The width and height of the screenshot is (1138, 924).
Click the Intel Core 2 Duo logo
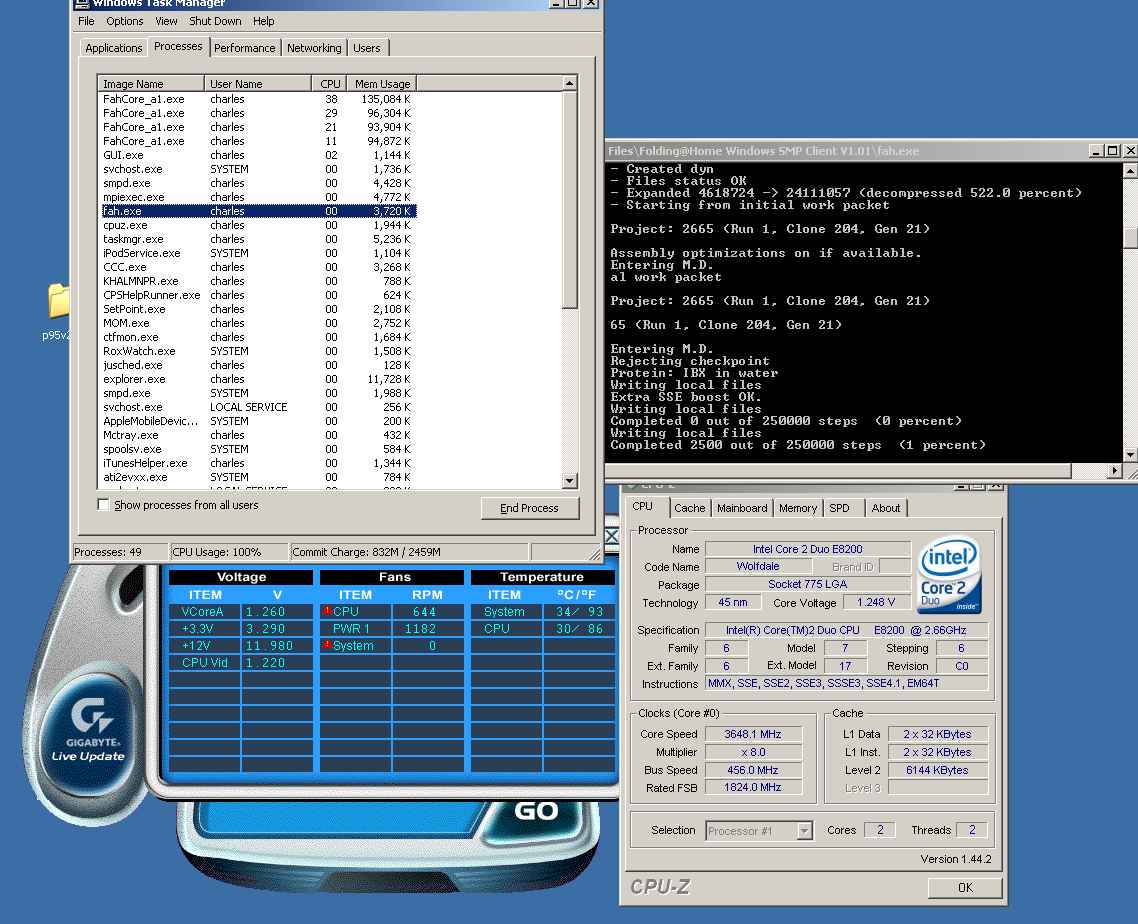tap(950, 573)
